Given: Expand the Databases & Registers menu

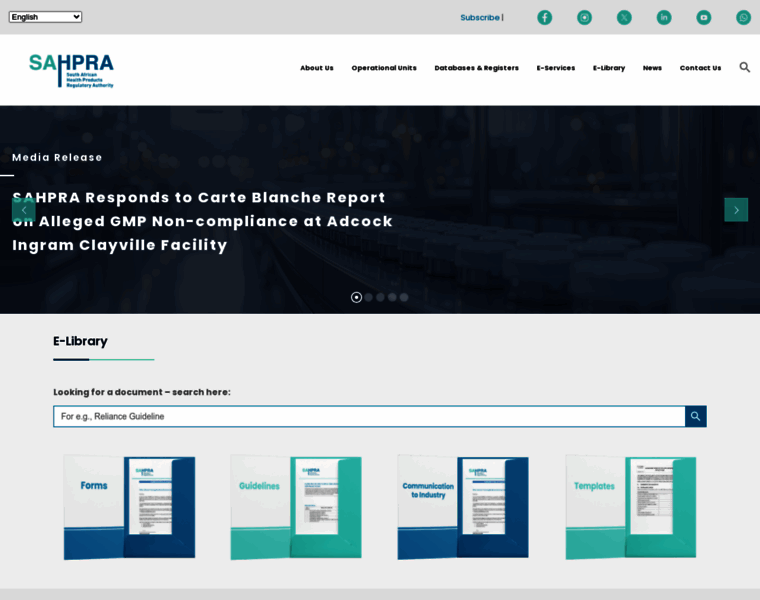Looking at the screenshot, I should pyautogui.click(x=476, y=68).
